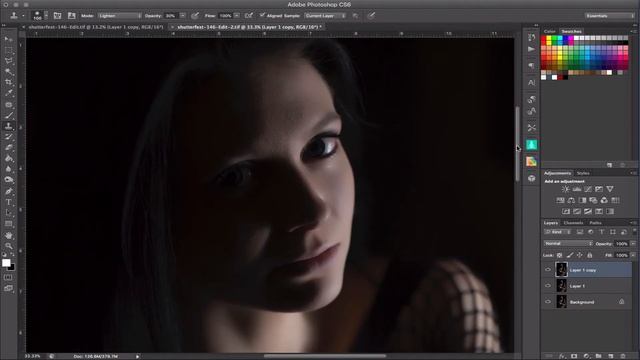Hide the Layer 1 copy layer

(548, 270)
